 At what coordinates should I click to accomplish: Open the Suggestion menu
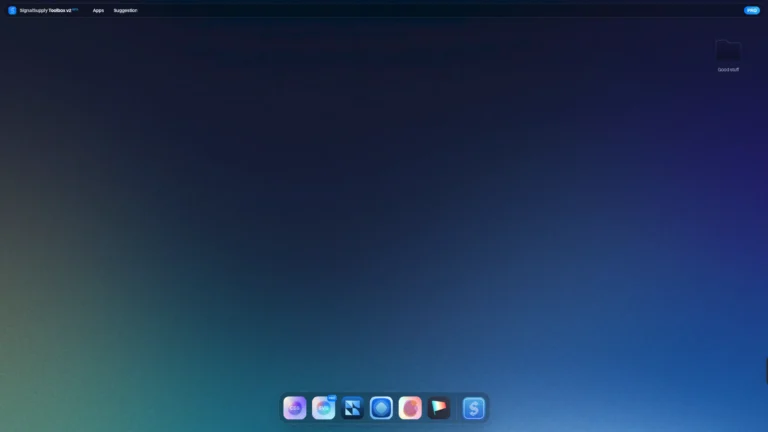126,10
